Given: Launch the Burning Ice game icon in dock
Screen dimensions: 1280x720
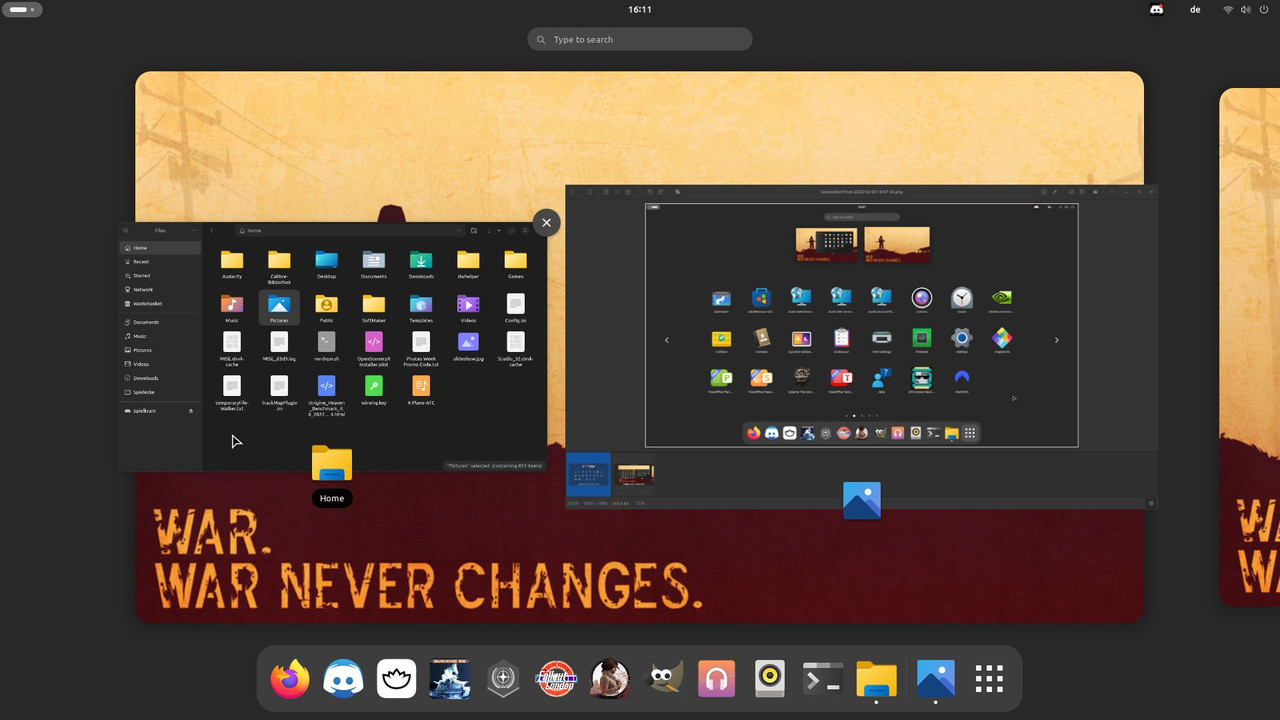Looking at the screenshot, I should 450,679.
